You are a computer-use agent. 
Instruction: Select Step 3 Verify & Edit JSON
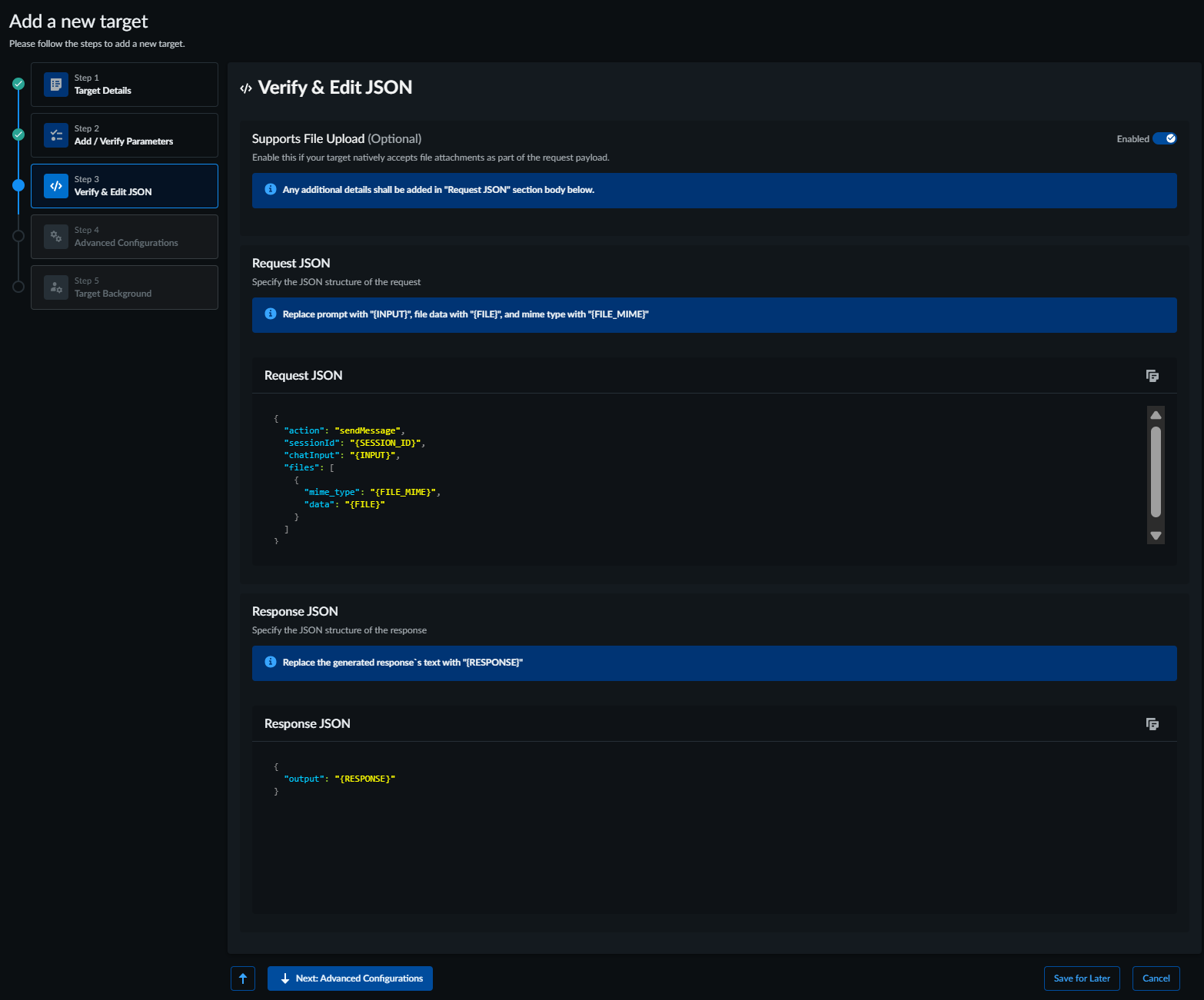click(x=125, y=186)
